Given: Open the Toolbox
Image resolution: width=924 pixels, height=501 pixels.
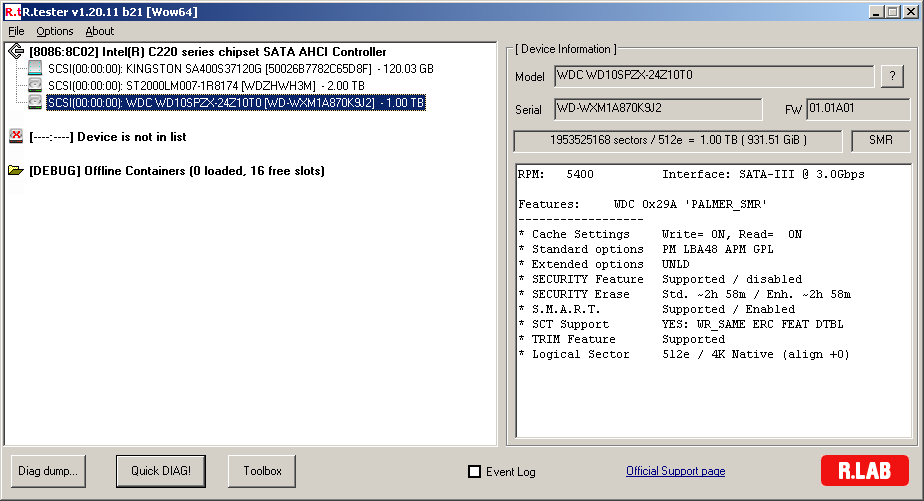Looking at the screenshot, I should [x=262, y=470].
